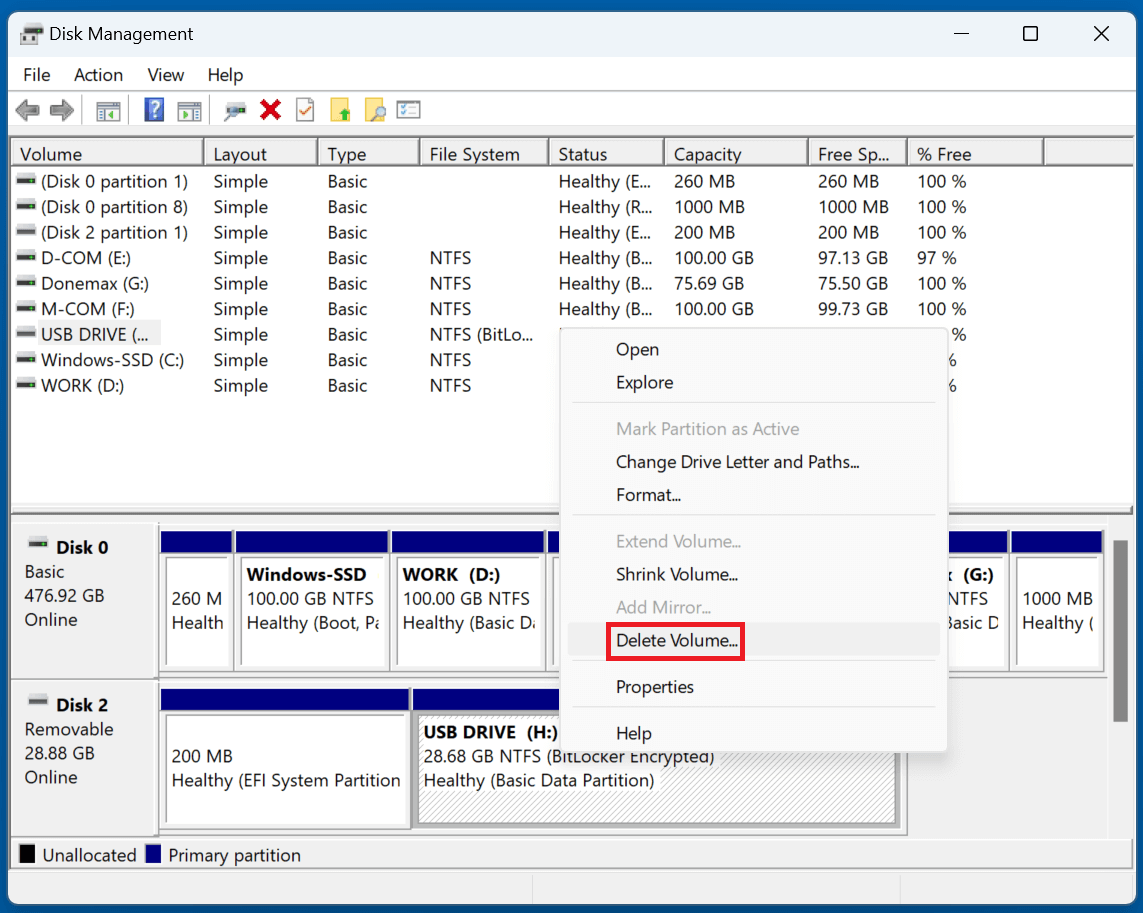Click the folder with magnifier toolbar icon

coord(374,110)
